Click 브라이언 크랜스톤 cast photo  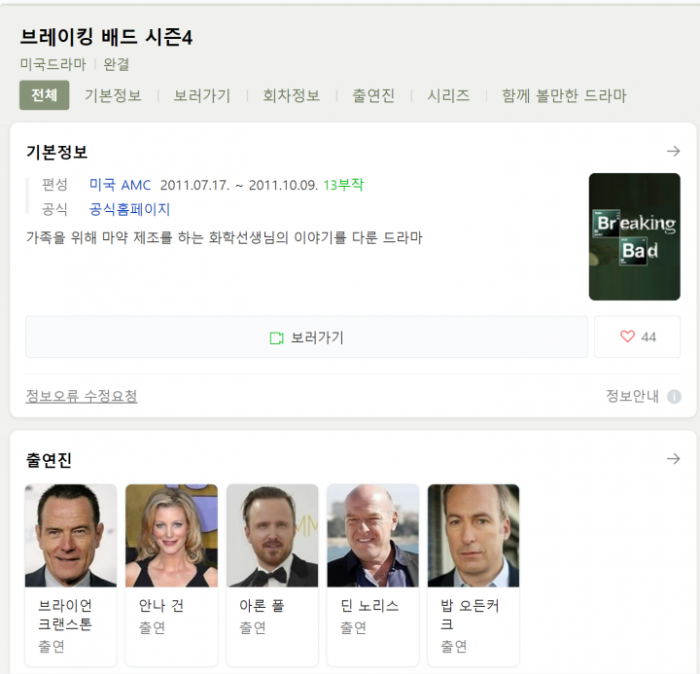pos(71,536)
